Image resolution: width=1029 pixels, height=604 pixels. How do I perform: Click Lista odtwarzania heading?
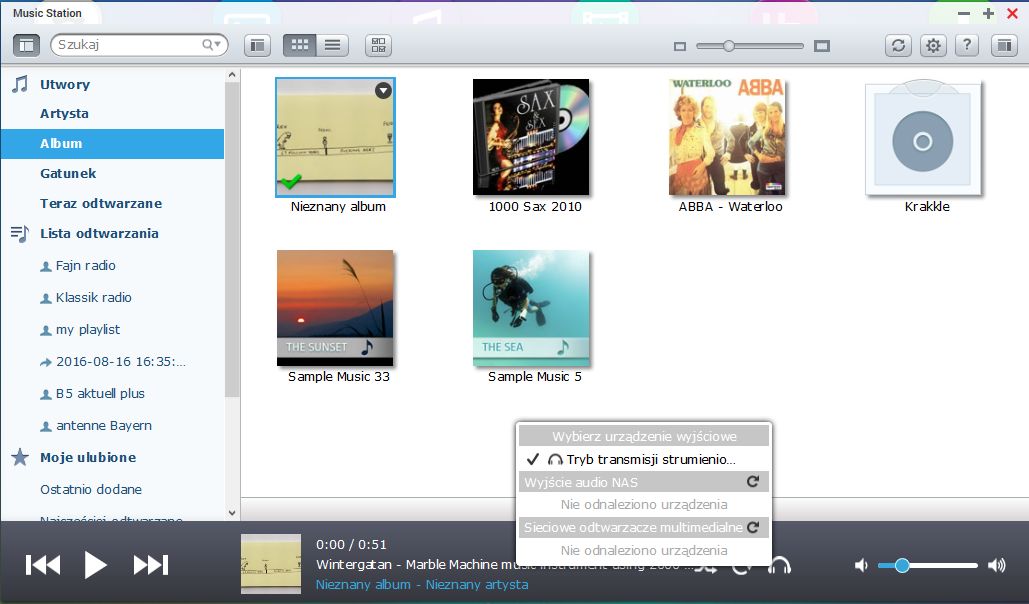(x=99, y=234)
